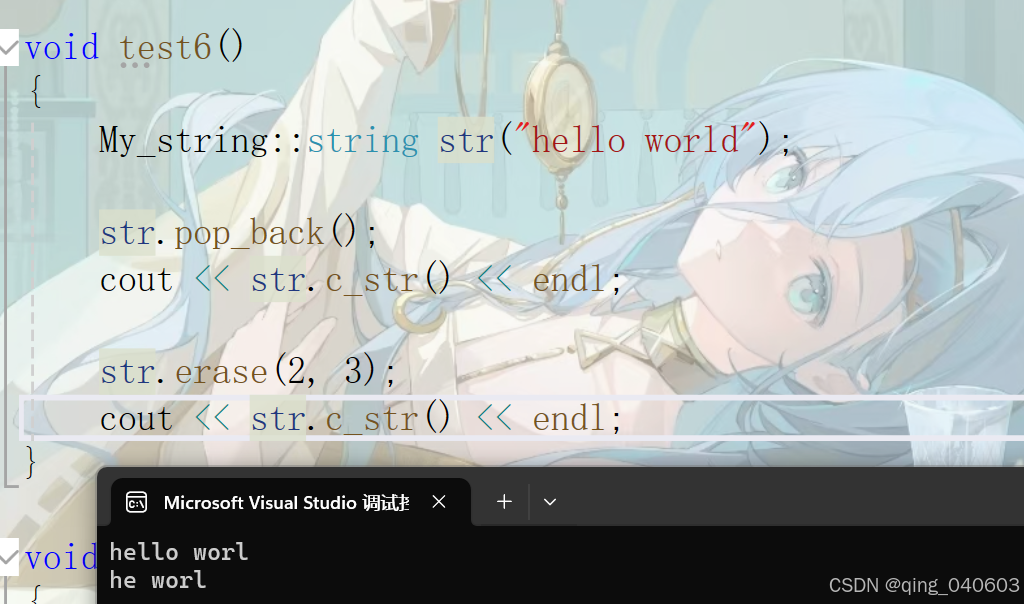Click the str variable in the declaration
Screen dimensions: 1024x604
(x=466, y=140)
